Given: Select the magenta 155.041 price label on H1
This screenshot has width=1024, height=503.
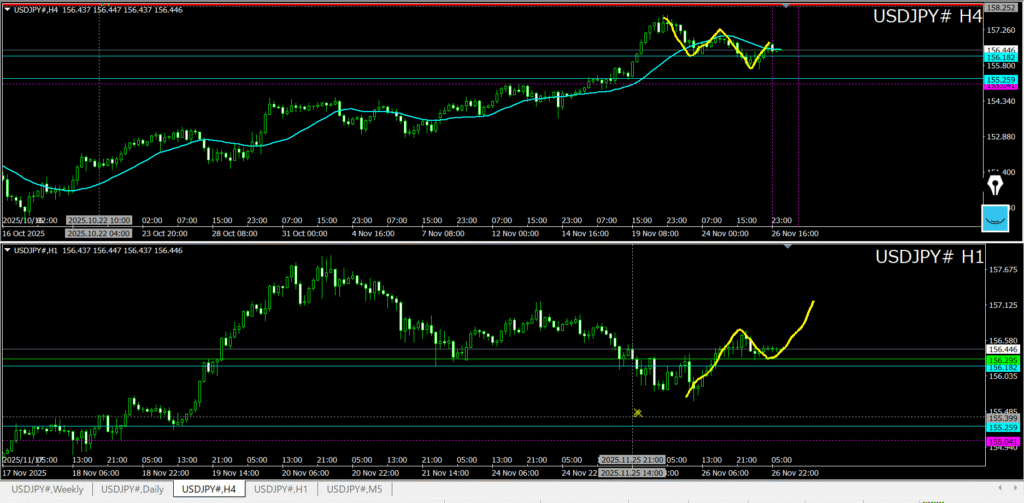Looking at the screenshot, I should [x=1001, y=441].
